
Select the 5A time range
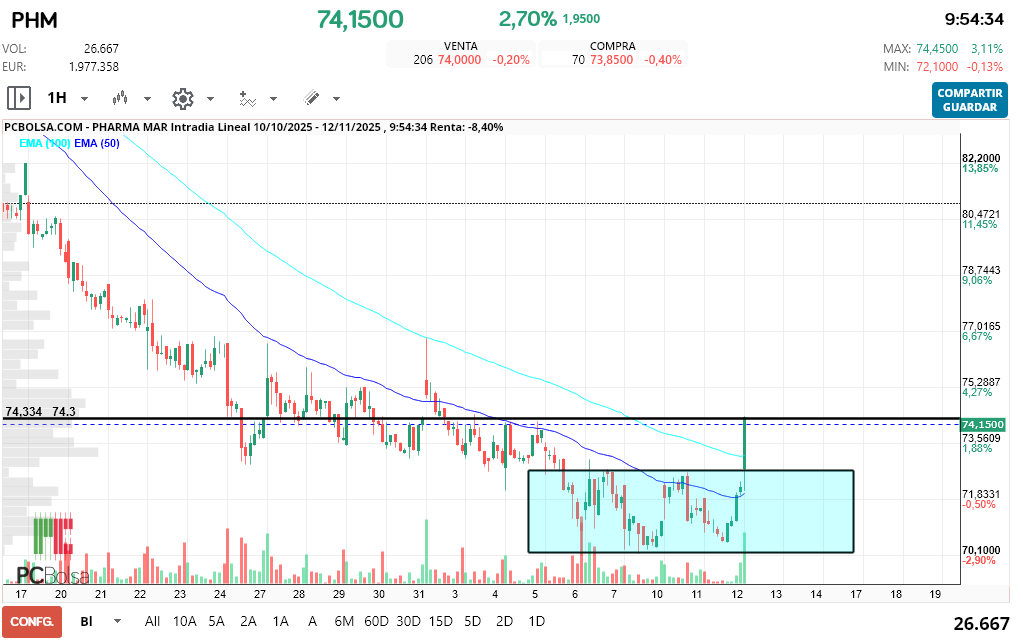coord(217,621)
